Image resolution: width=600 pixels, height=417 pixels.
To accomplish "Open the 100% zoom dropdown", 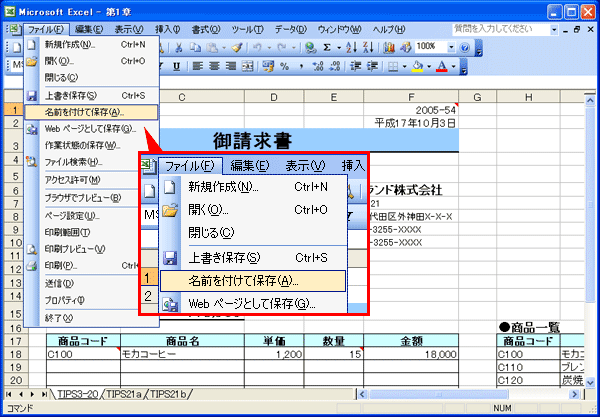I will 452,47.
